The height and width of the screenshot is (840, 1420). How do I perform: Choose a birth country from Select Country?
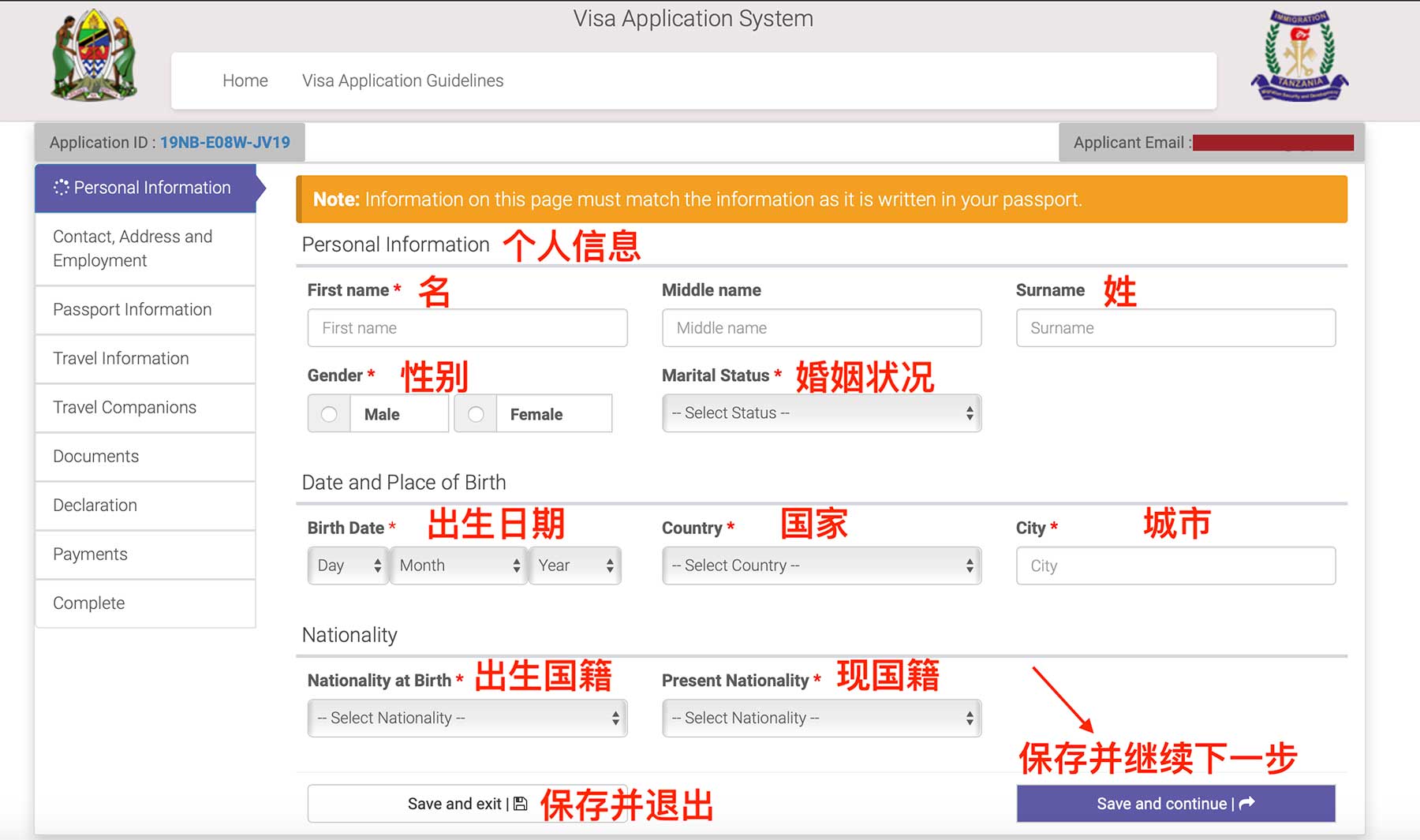point(821,566)
